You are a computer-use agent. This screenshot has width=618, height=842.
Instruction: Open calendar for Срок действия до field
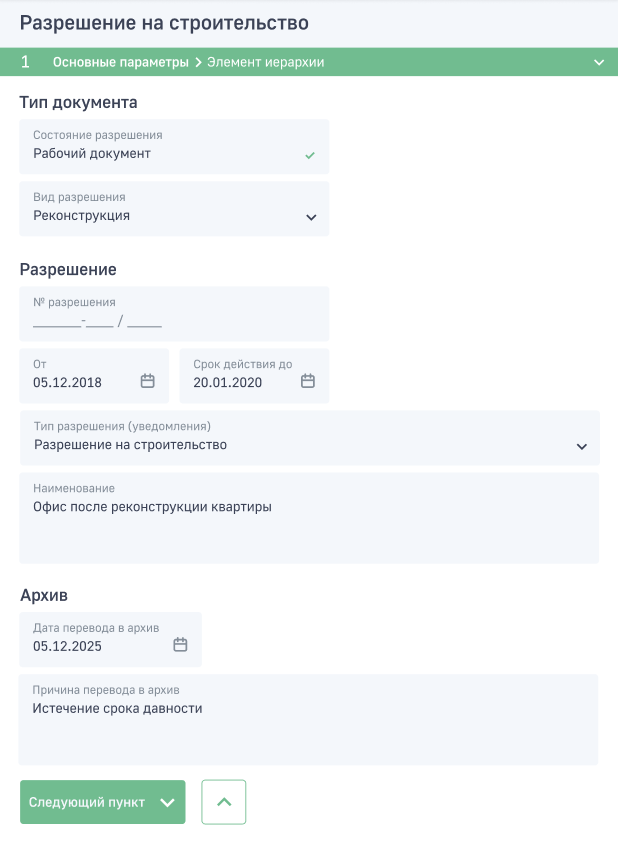(308, 381)
